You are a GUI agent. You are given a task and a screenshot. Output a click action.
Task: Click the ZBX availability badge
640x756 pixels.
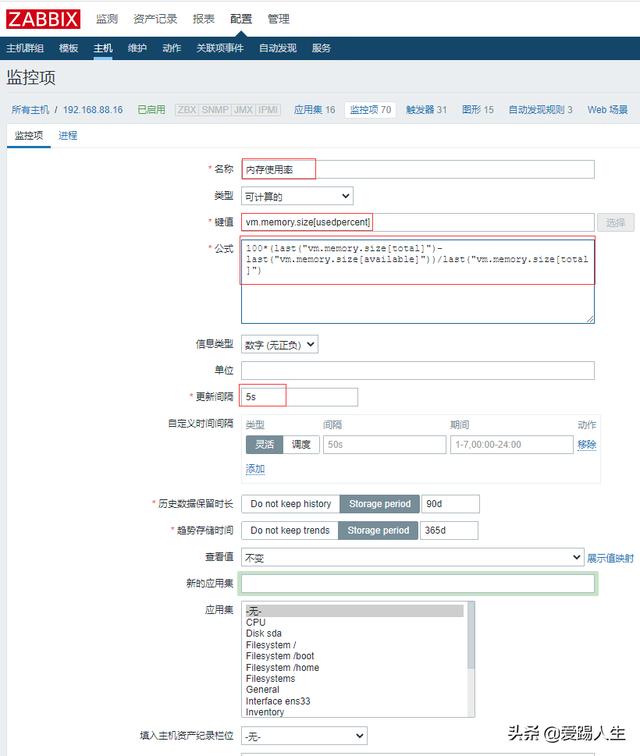click(x=187, y=110)
